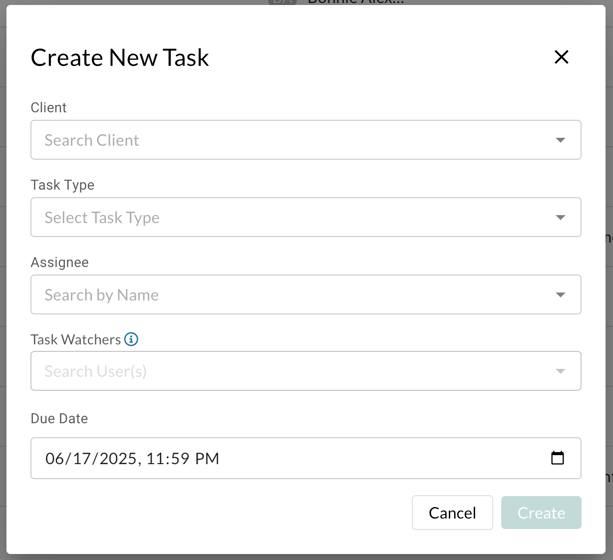Image resolution: width=613 pixels, height=560 pixels.
Task: Expand the Client dropdown arrow
Action: pyautogui.click(x=560, y=140)
